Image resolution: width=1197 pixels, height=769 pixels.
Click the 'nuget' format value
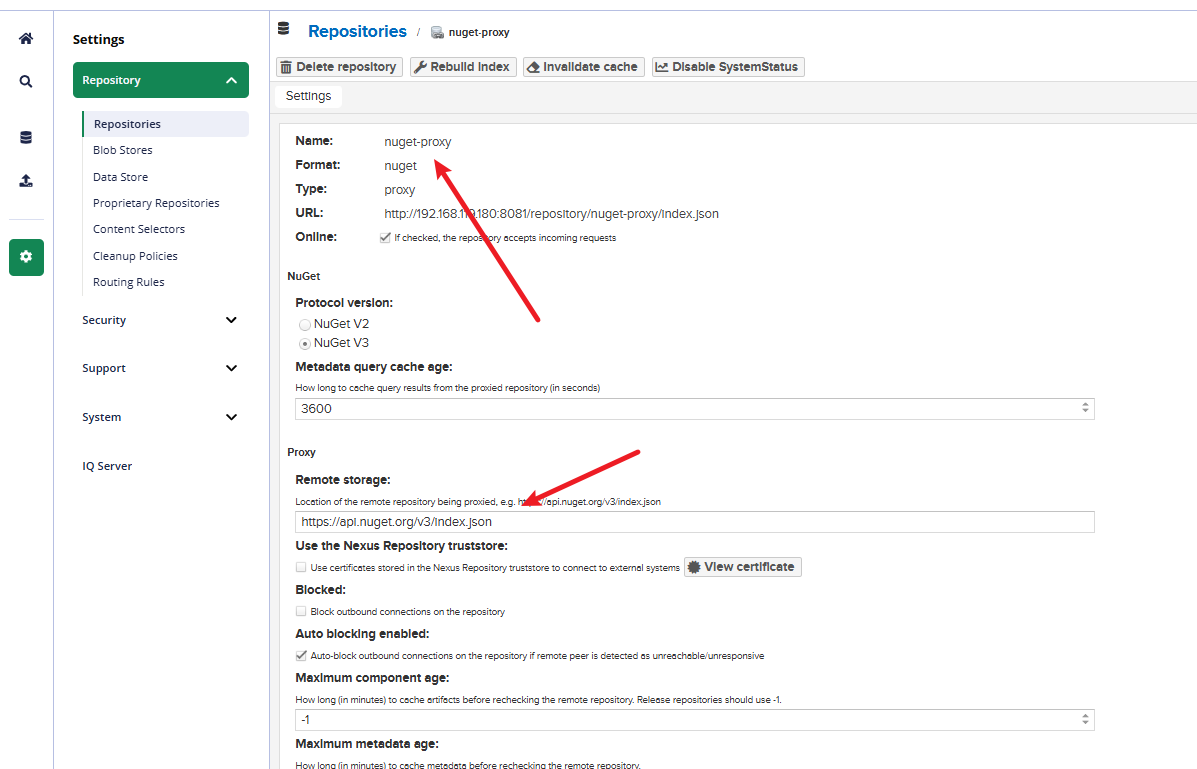400,166
